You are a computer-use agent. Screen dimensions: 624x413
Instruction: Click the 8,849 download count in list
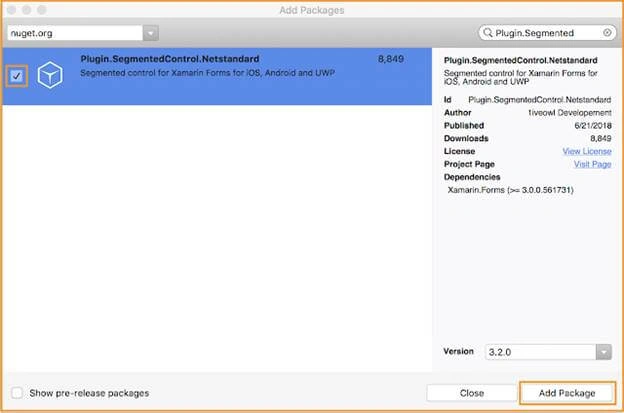[x=391, y=59]
